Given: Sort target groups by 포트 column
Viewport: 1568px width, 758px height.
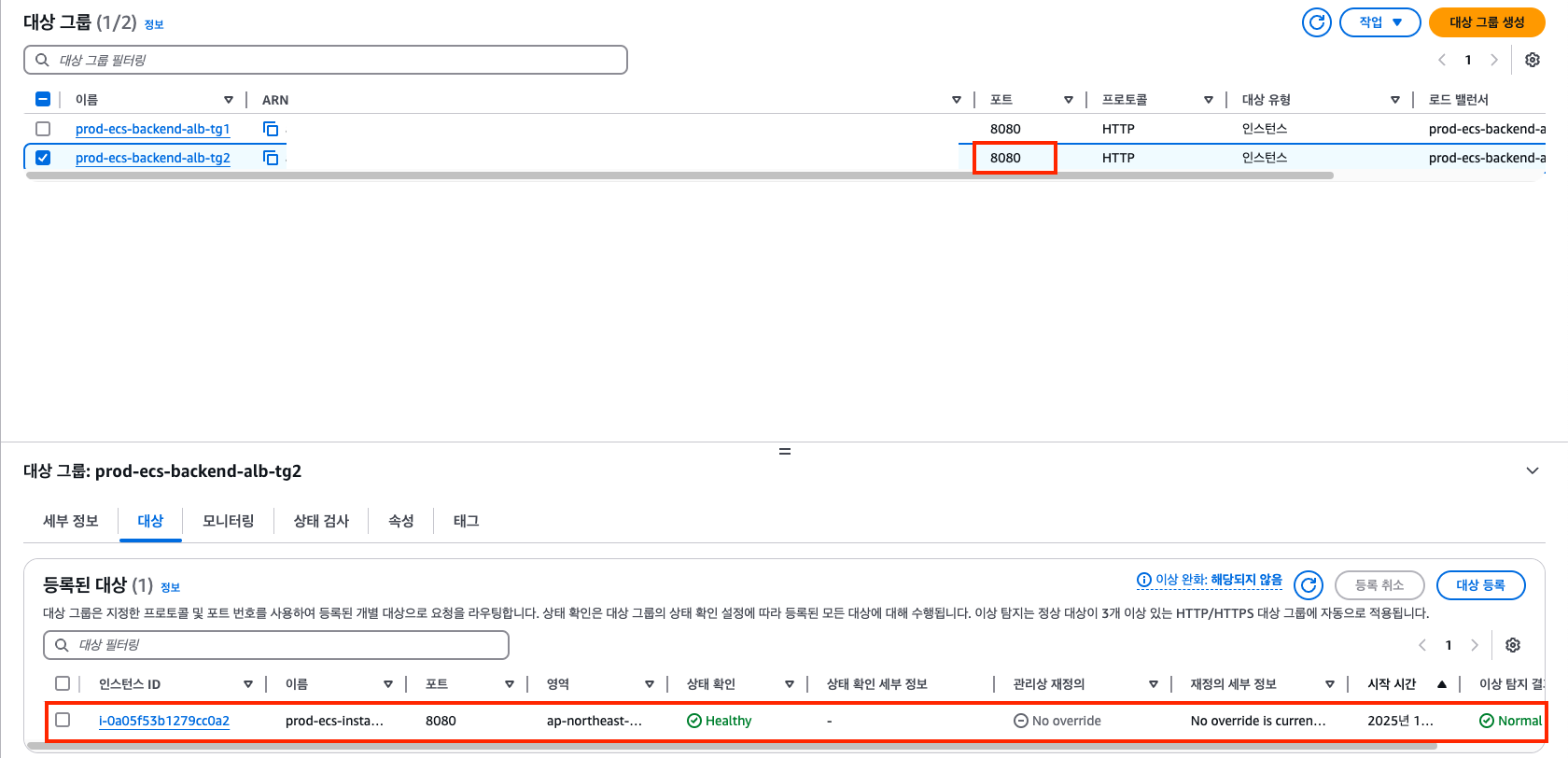Looking at the screenshot, I should (1069, 100).
